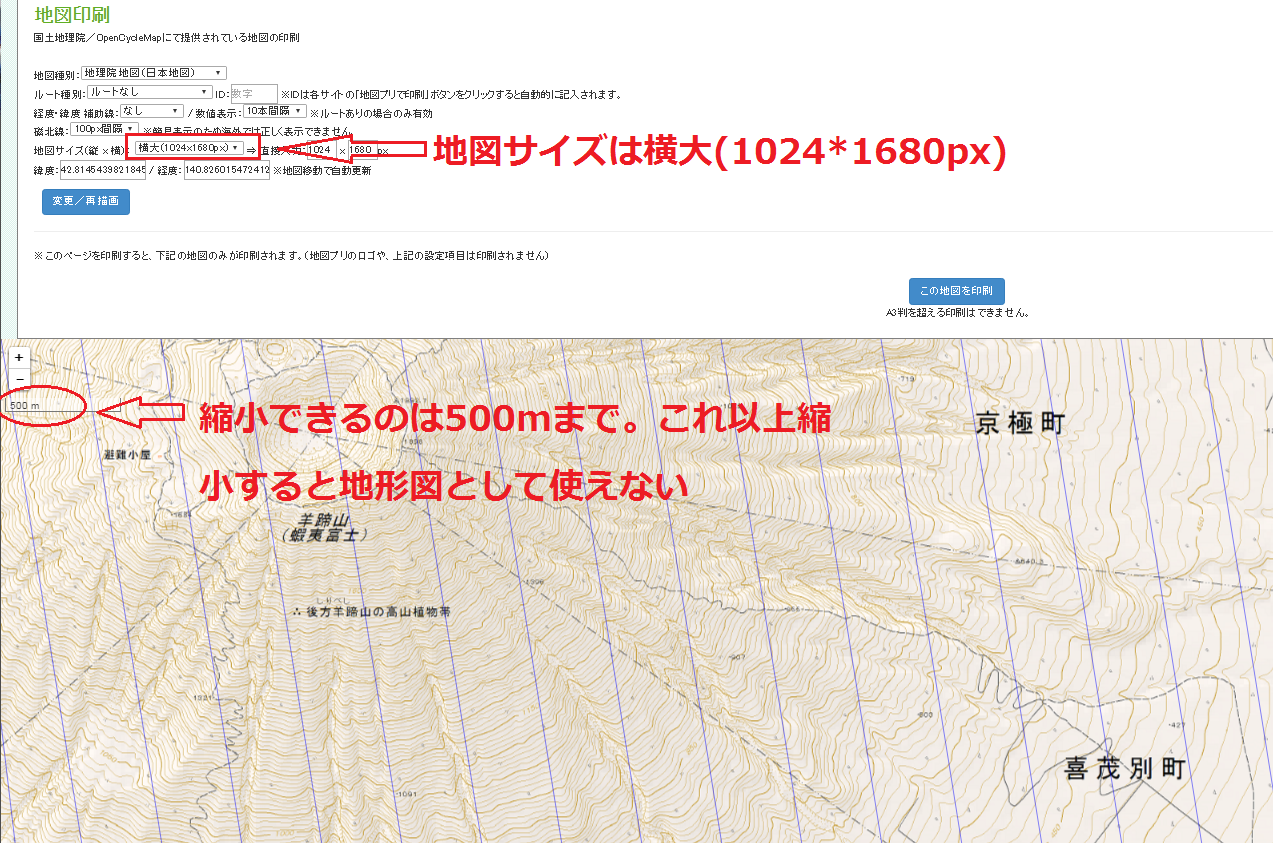Image resolution: width=1273 pixels, height=843 pixels.
Task: Click the 喜茂別町 label on the map
Action: (x=1124, y=769)
